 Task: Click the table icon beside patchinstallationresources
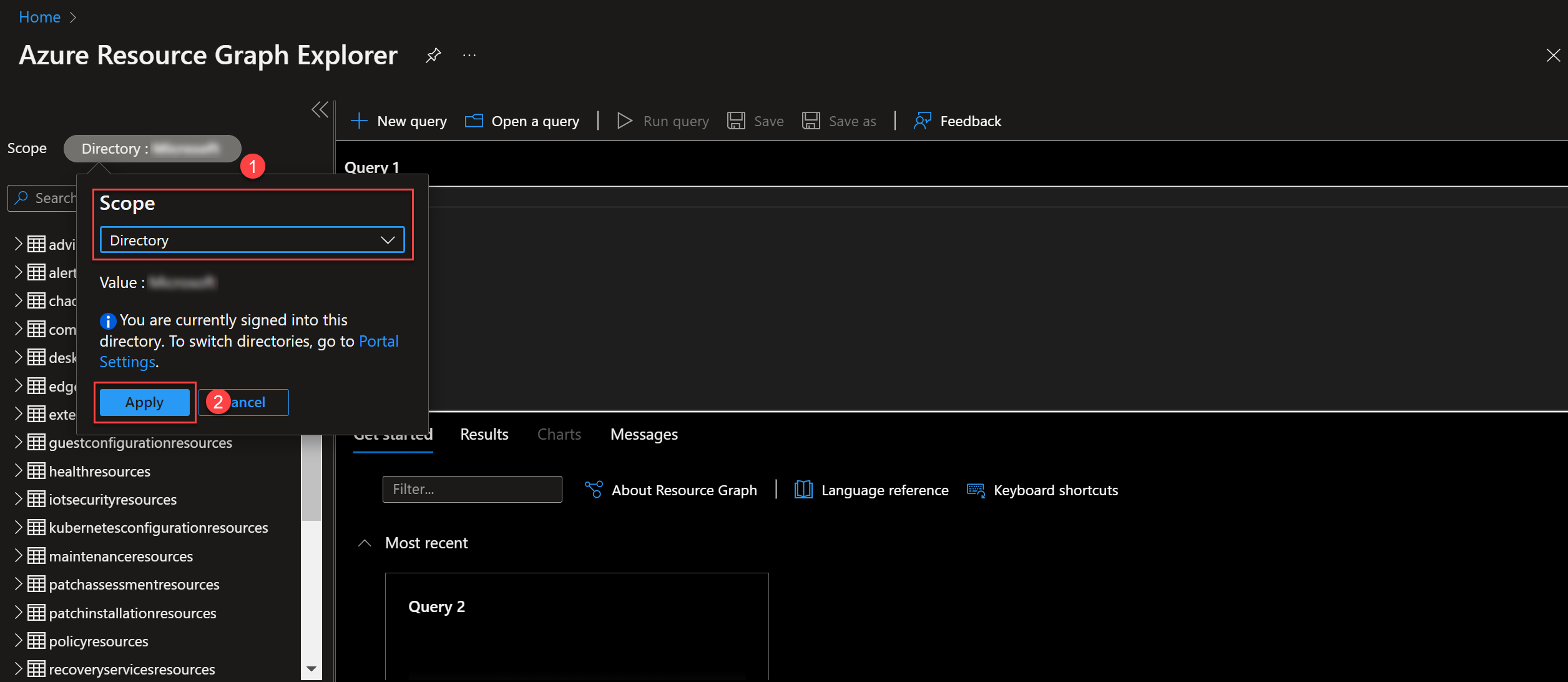pos(36,613)
